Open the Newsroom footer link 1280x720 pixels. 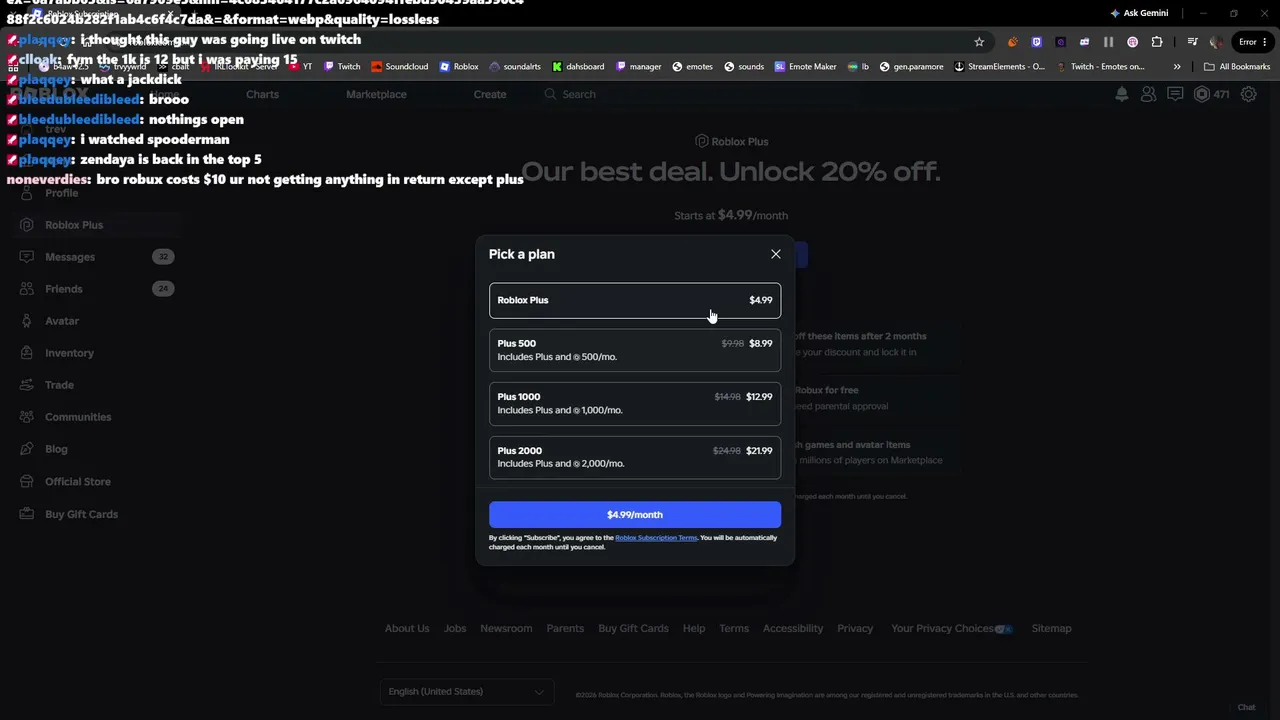tap(506, 628)
